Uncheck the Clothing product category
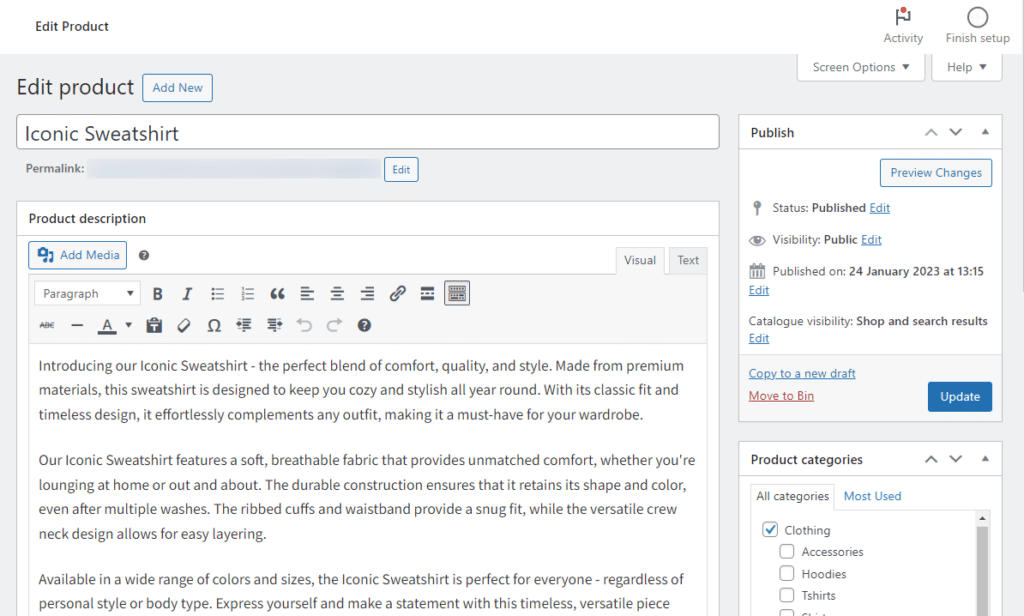This screenshot has height=616, width=1024. point(769,529)
